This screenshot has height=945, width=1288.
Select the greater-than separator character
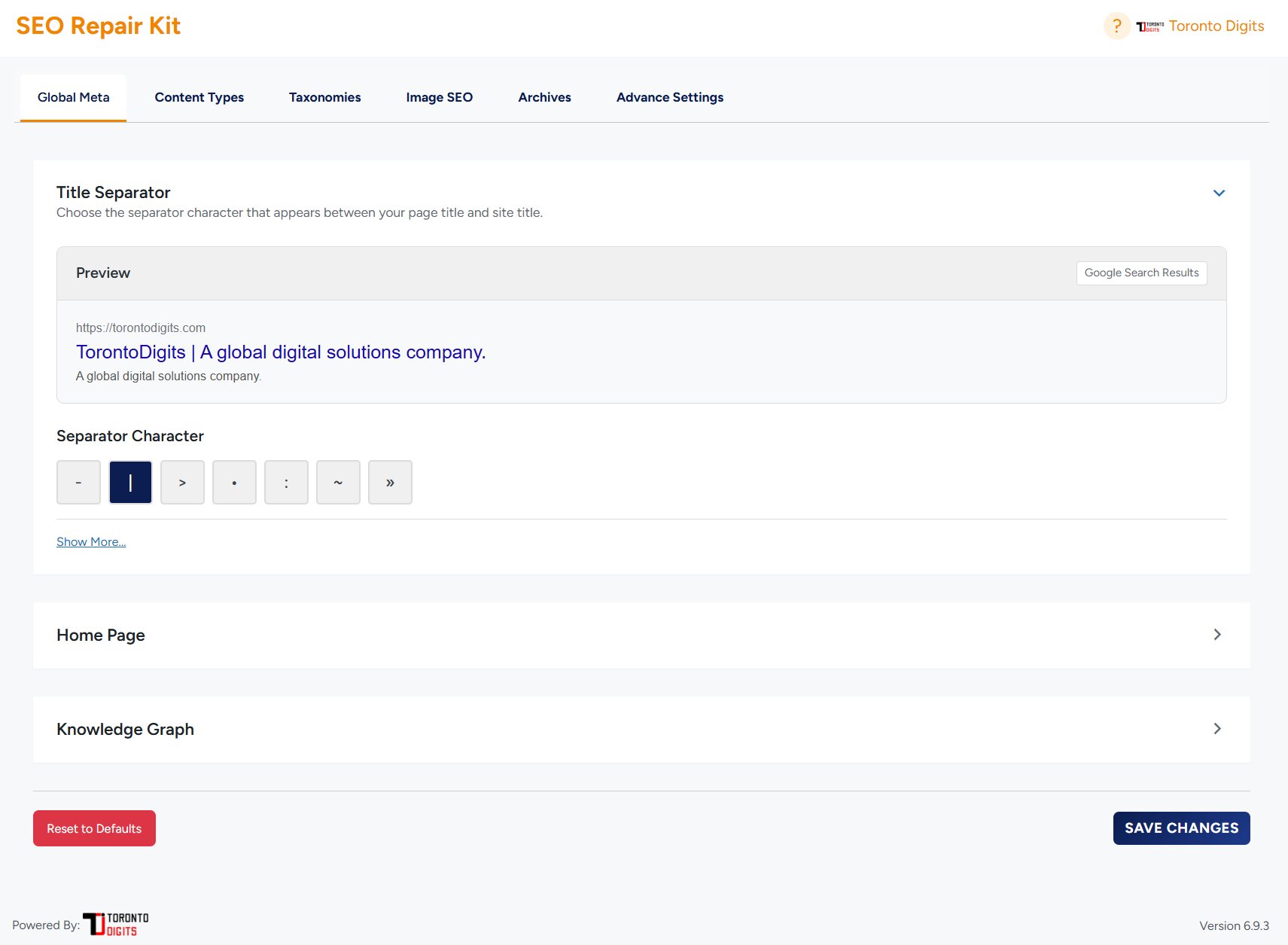click(182, 482)
